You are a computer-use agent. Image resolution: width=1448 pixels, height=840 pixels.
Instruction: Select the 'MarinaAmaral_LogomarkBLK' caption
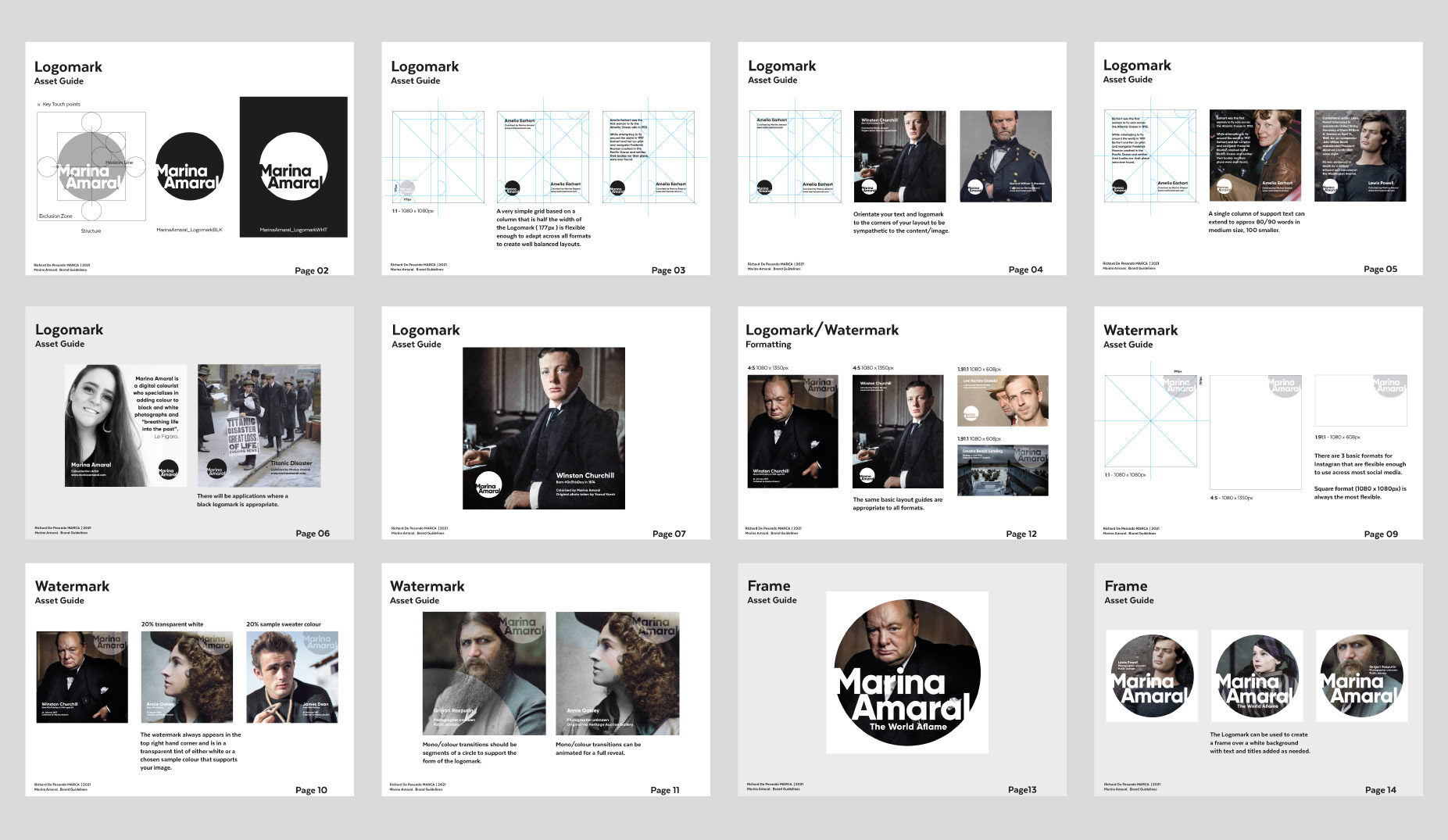click(189, 230)
